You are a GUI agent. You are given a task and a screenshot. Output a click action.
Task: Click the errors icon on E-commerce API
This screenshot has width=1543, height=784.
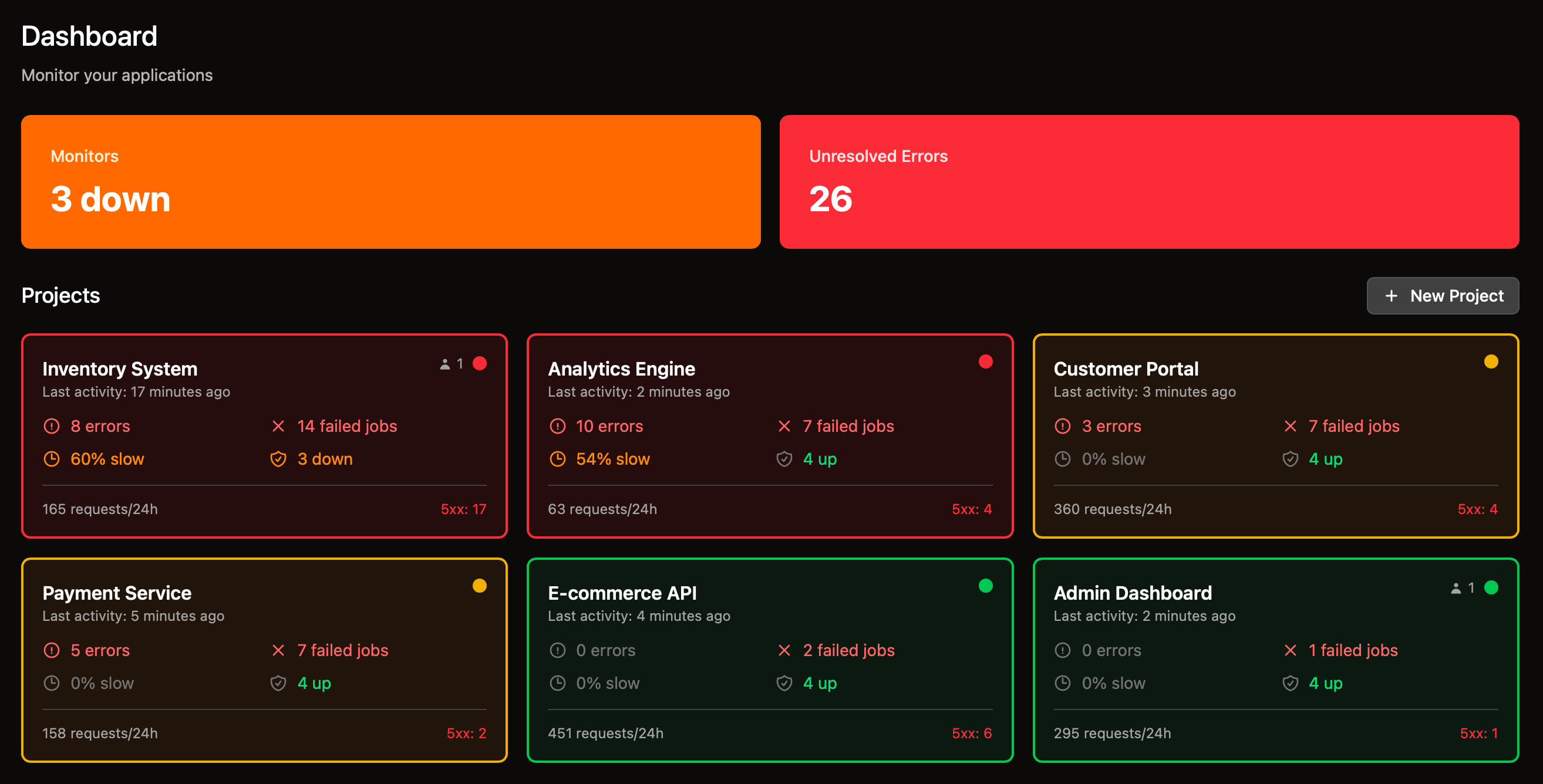click(x=557, y=650)
